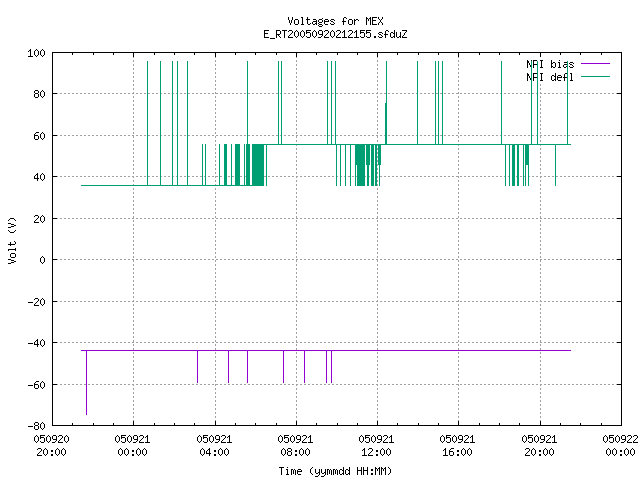Click the y-axis tick label 60
640x480 pixels.
(x=39, y=136)
